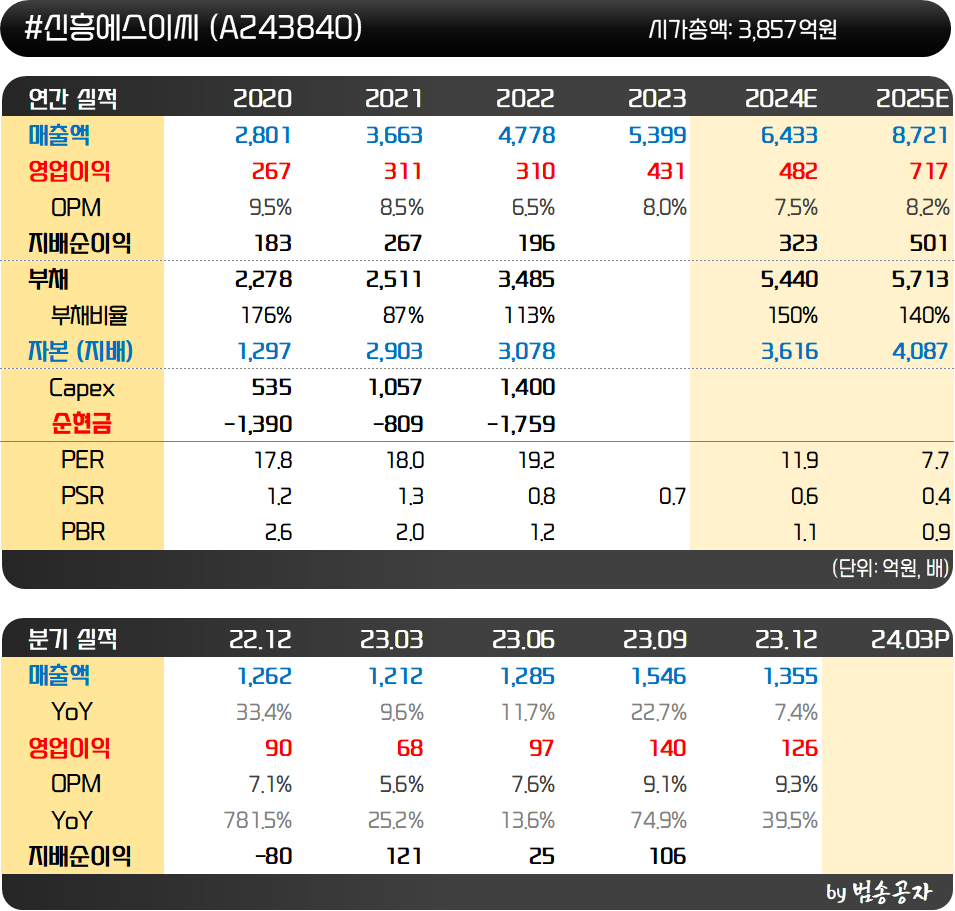955x911 pixels.
Task: Click the 부채비율 value 87%
Action: [x=403, y=315]
